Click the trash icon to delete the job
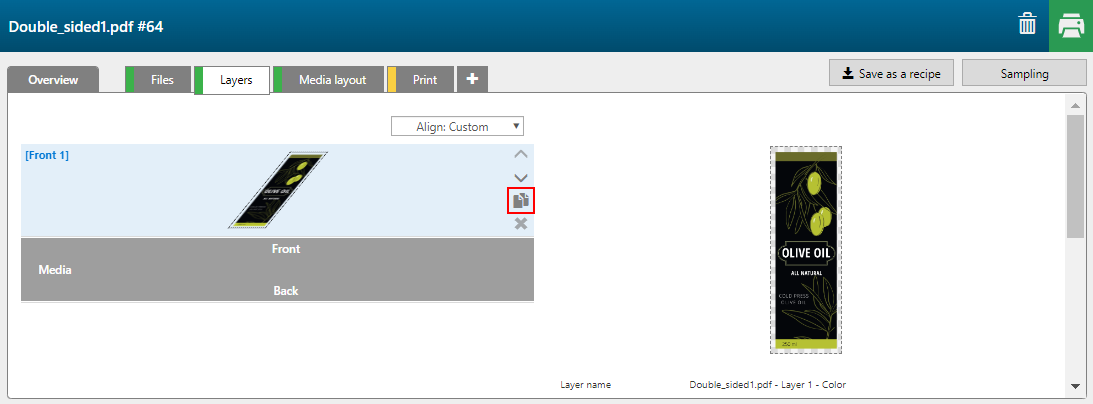 coord(1027,25)
